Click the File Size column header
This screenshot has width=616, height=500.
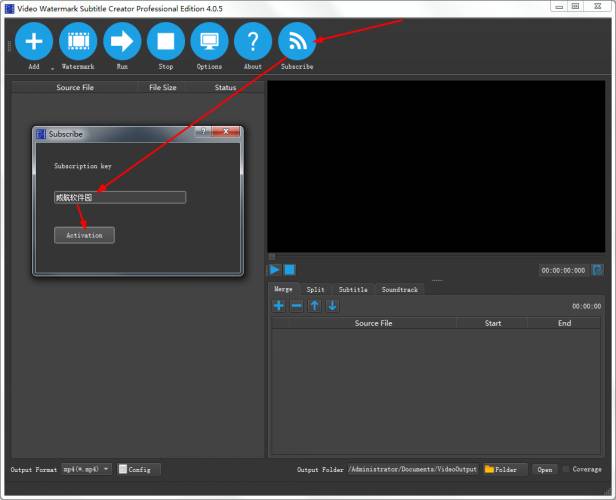pyautogui.click(x=163, y=88)
